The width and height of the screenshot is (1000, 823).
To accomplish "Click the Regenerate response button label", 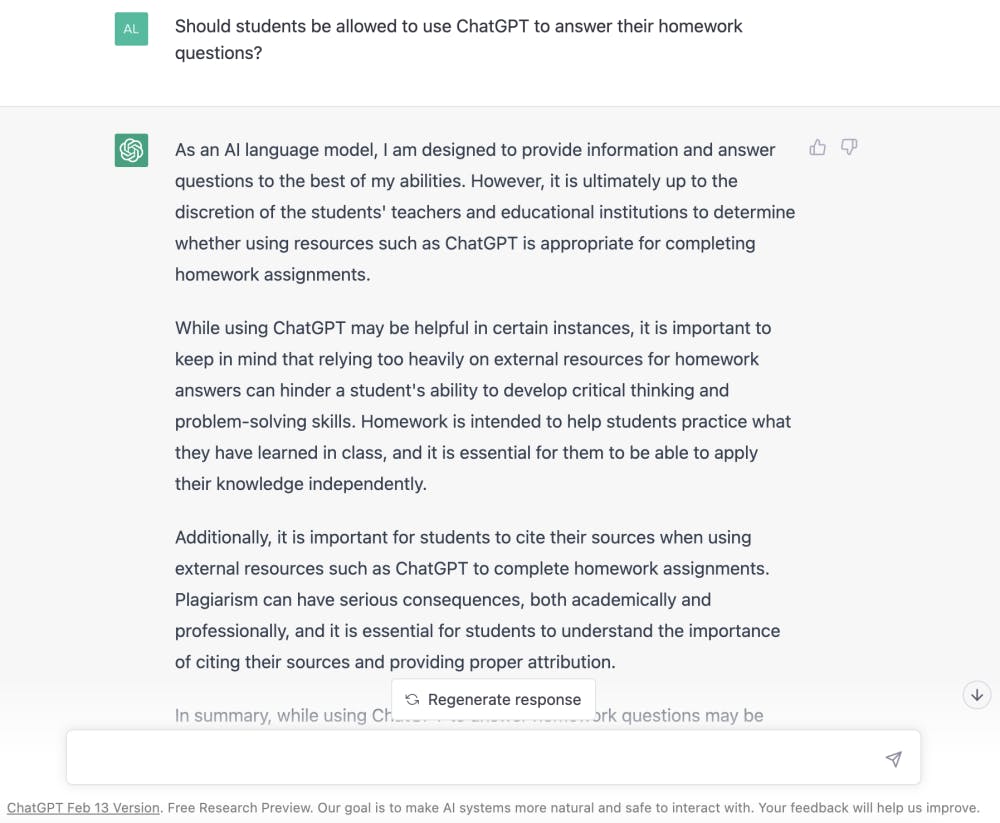I will click(x=504, y=699).
